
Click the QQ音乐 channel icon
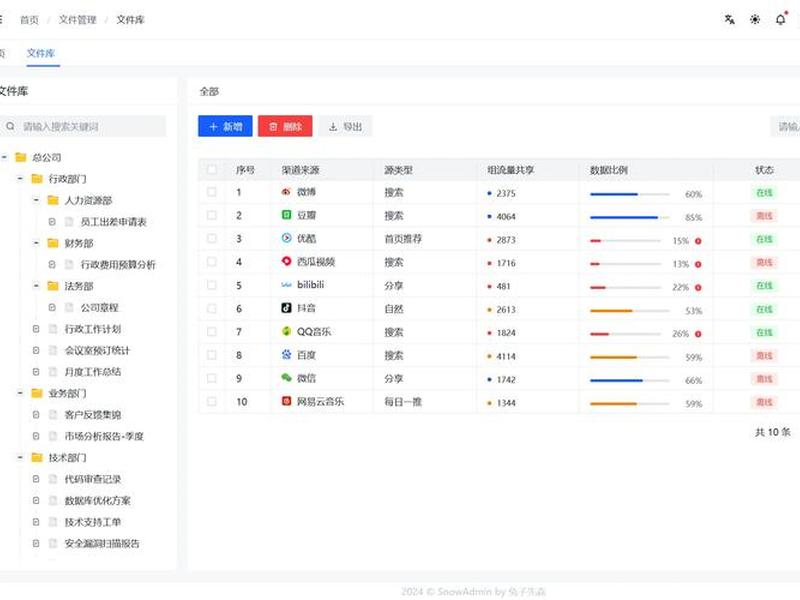click(x=286, y=331)
